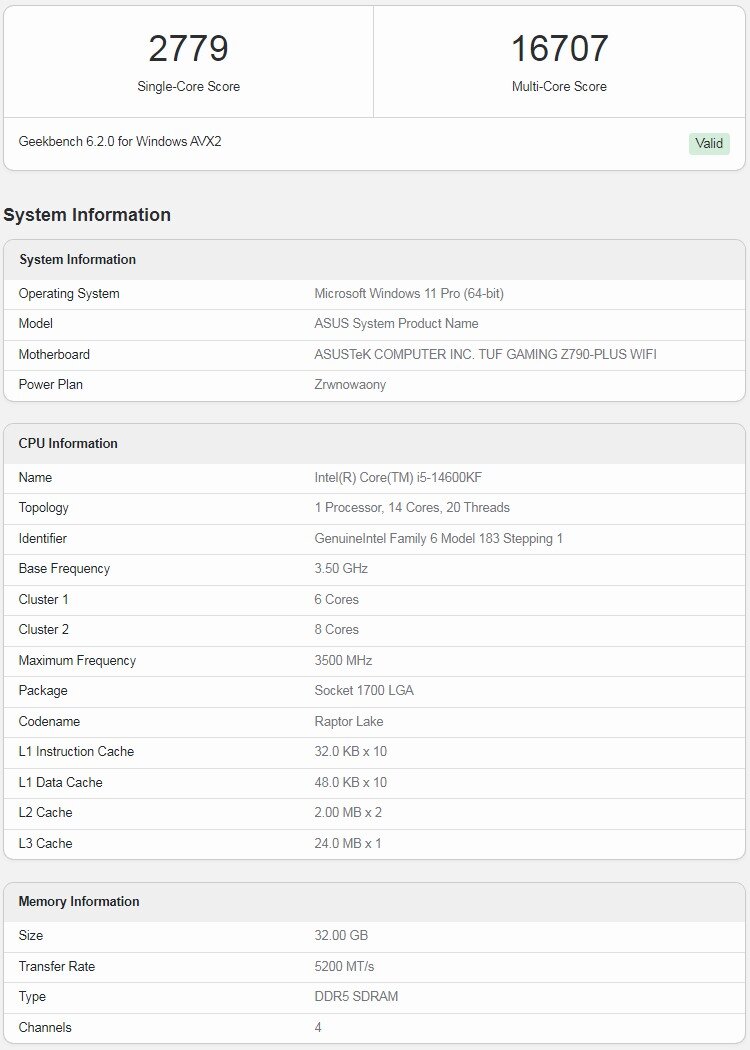Image resolution: width=750 pixels, height=1050 pixels.
Task: Select the Base Frequency label
Action: pos(64,569)
